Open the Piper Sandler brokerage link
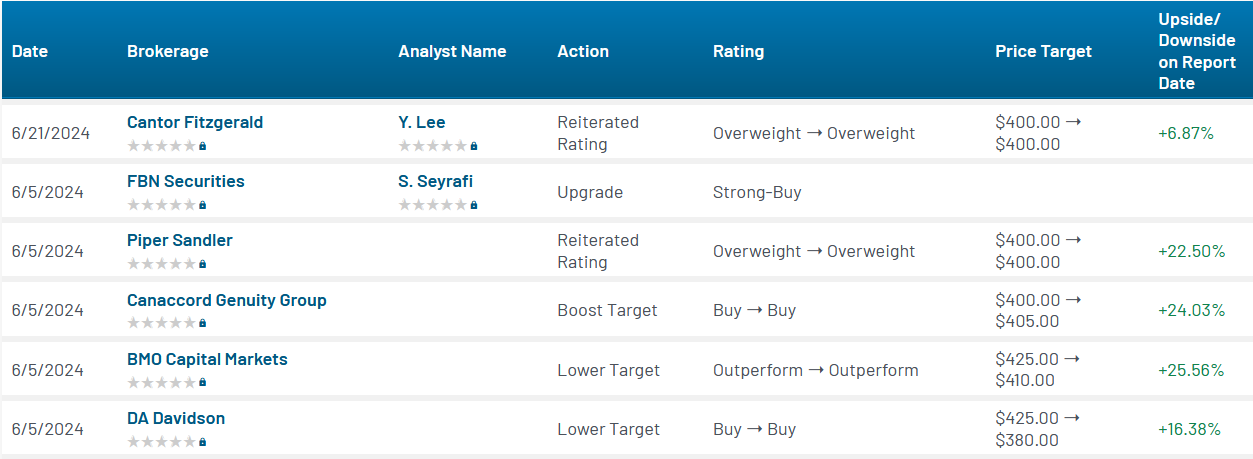This screenshot has width=1253, height=459. pyautogui.click(x=180, y=240)
